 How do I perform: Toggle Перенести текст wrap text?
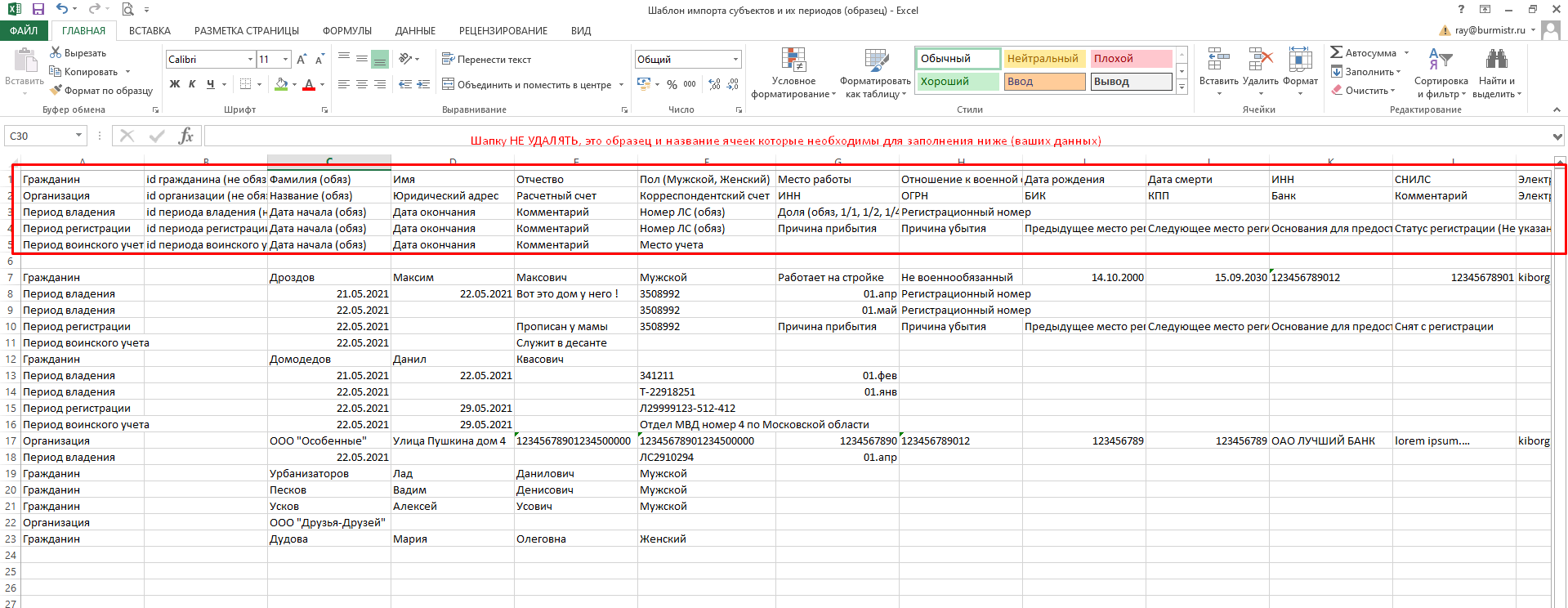(486, 59)
